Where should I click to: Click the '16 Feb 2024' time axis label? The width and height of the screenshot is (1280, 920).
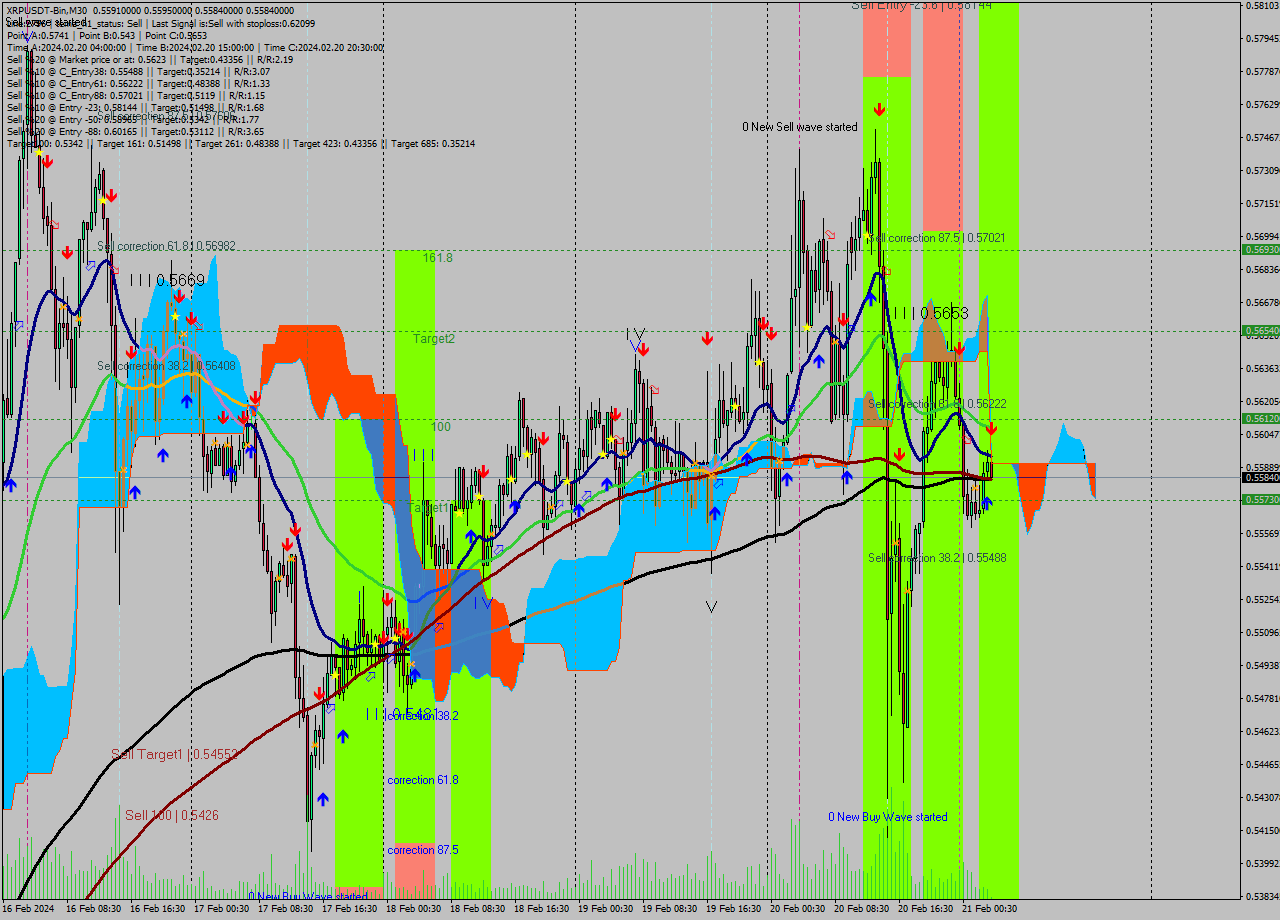[x=28, y=909]
